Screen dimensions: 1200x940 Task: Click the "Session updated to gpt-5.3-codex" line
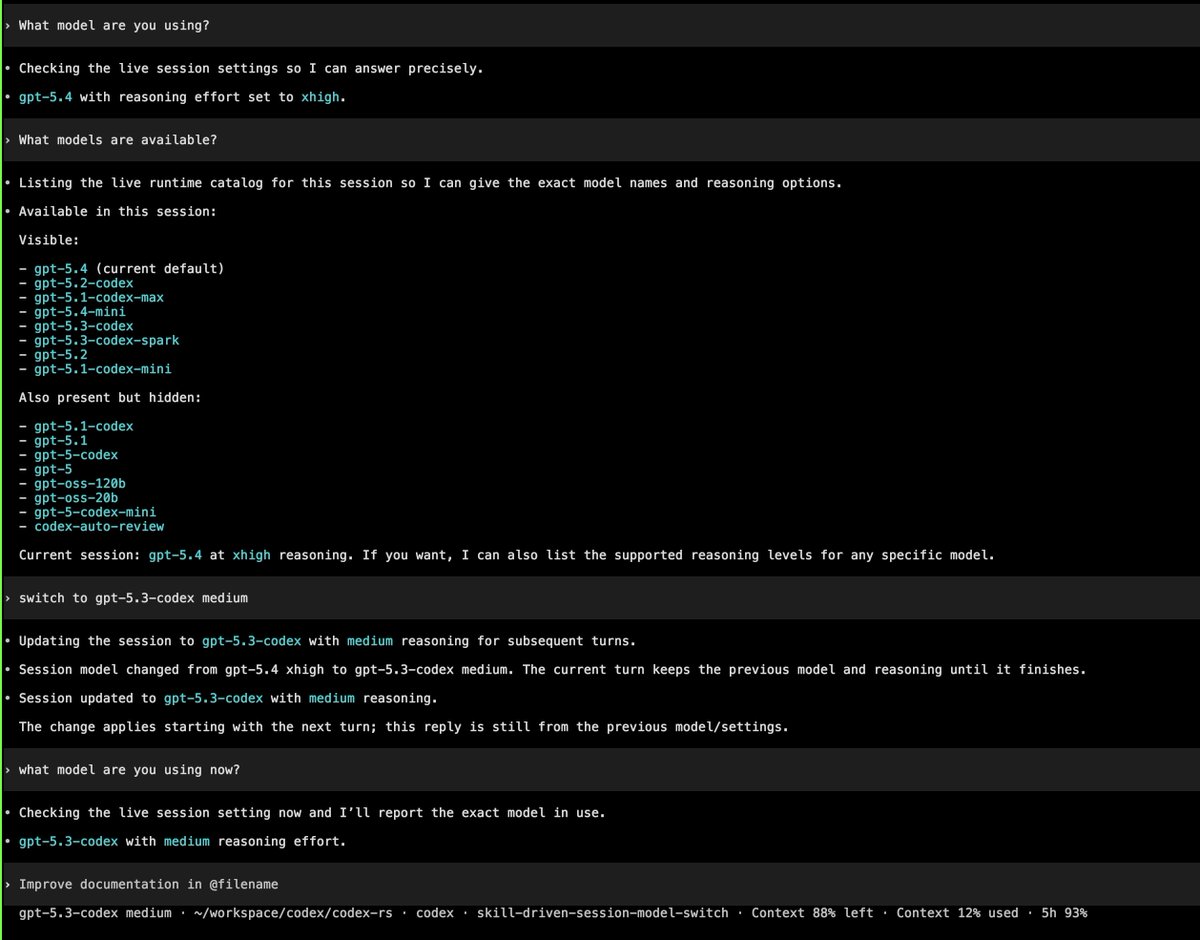coord(228,698)
